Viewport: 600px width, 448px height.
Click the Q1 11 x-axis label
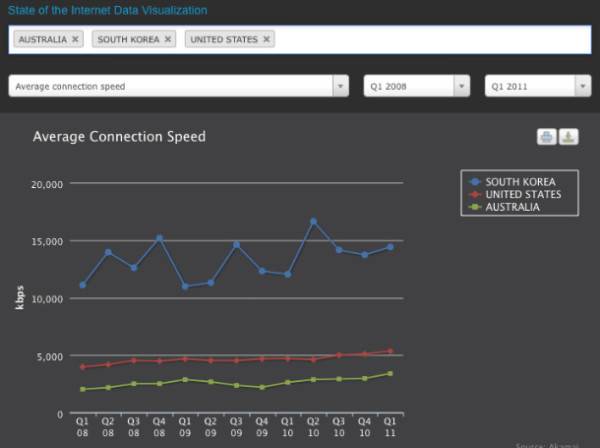pyautogui.click(x=390, y=427)
